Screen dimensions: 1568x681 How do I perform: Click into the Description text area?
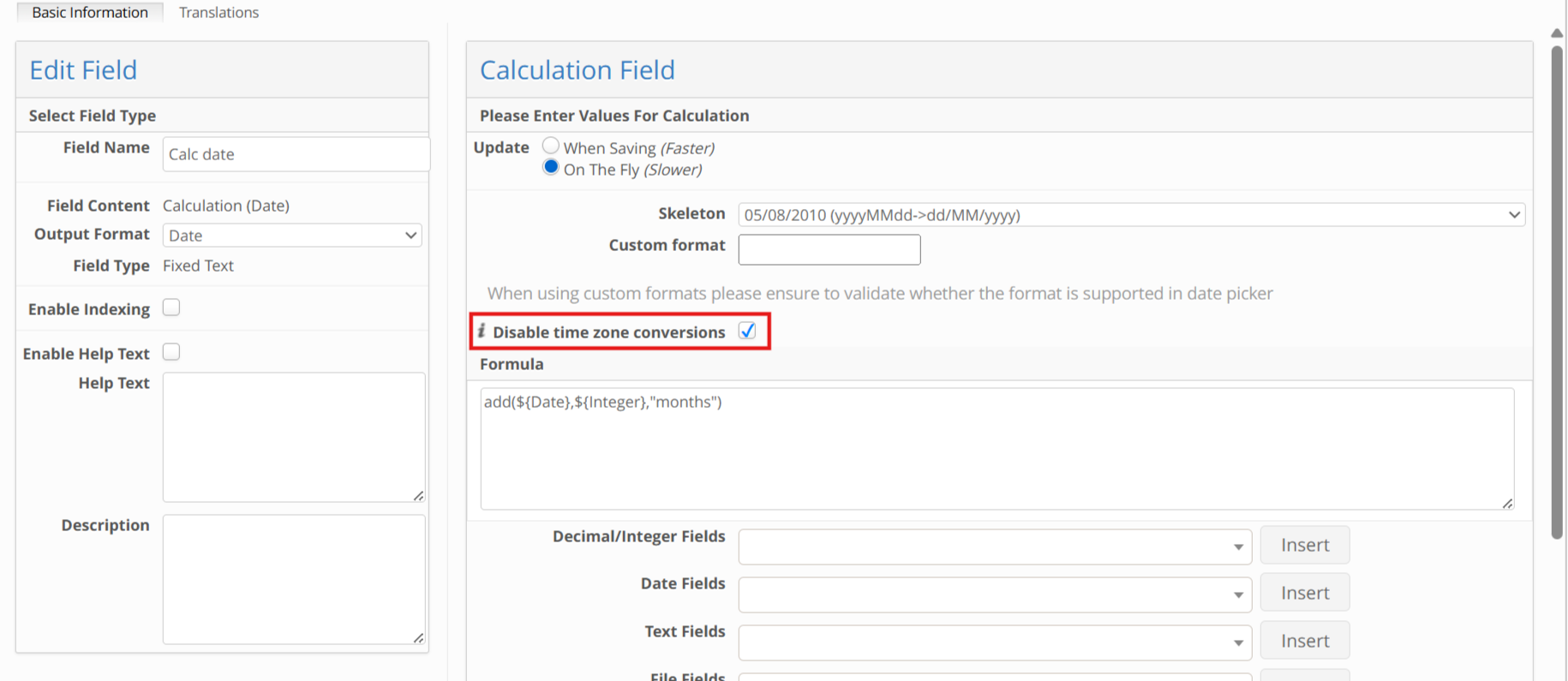point(294,579)
